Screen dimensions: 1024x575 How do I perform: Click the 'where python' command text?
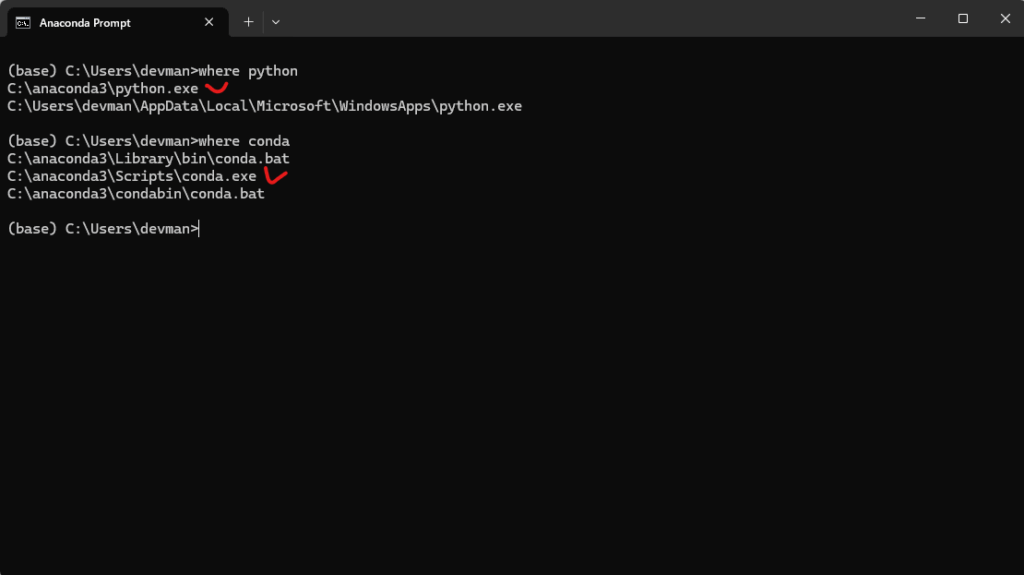pos(248,71)
